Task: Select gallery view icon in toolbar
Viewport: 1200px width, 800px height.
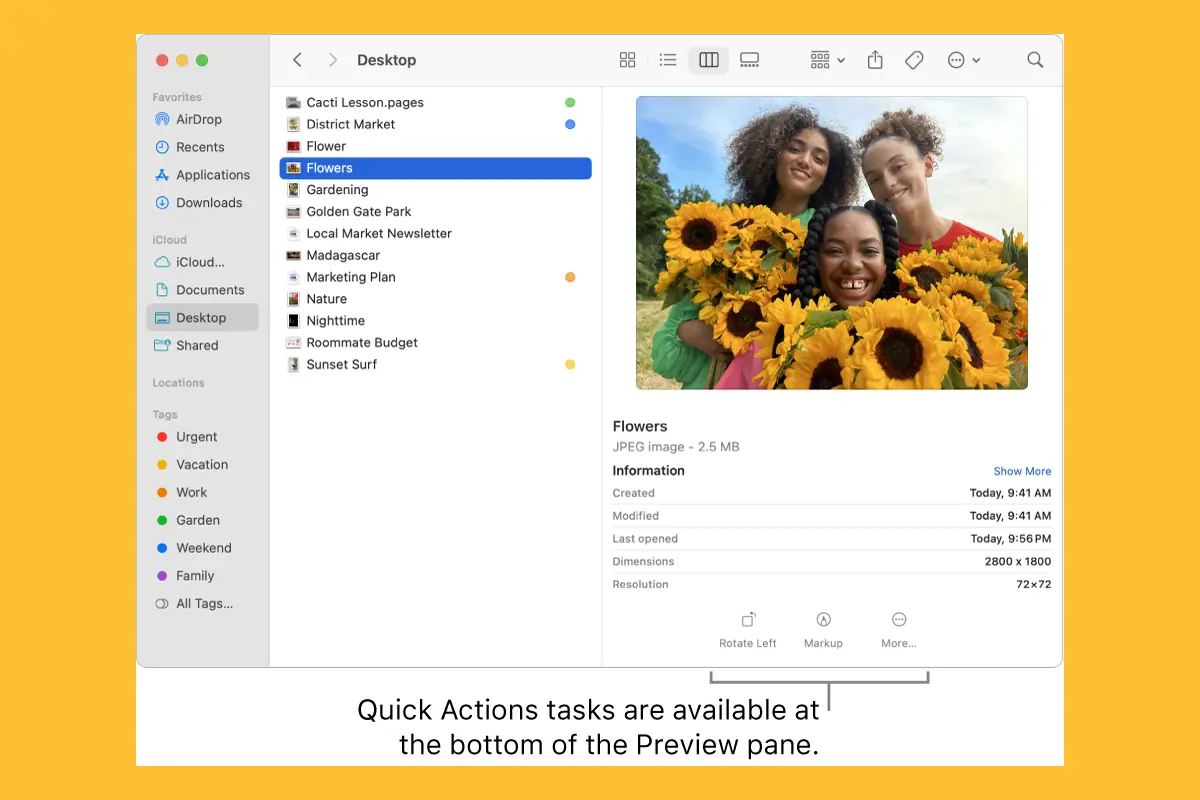Action: click(x=749, y=60)
